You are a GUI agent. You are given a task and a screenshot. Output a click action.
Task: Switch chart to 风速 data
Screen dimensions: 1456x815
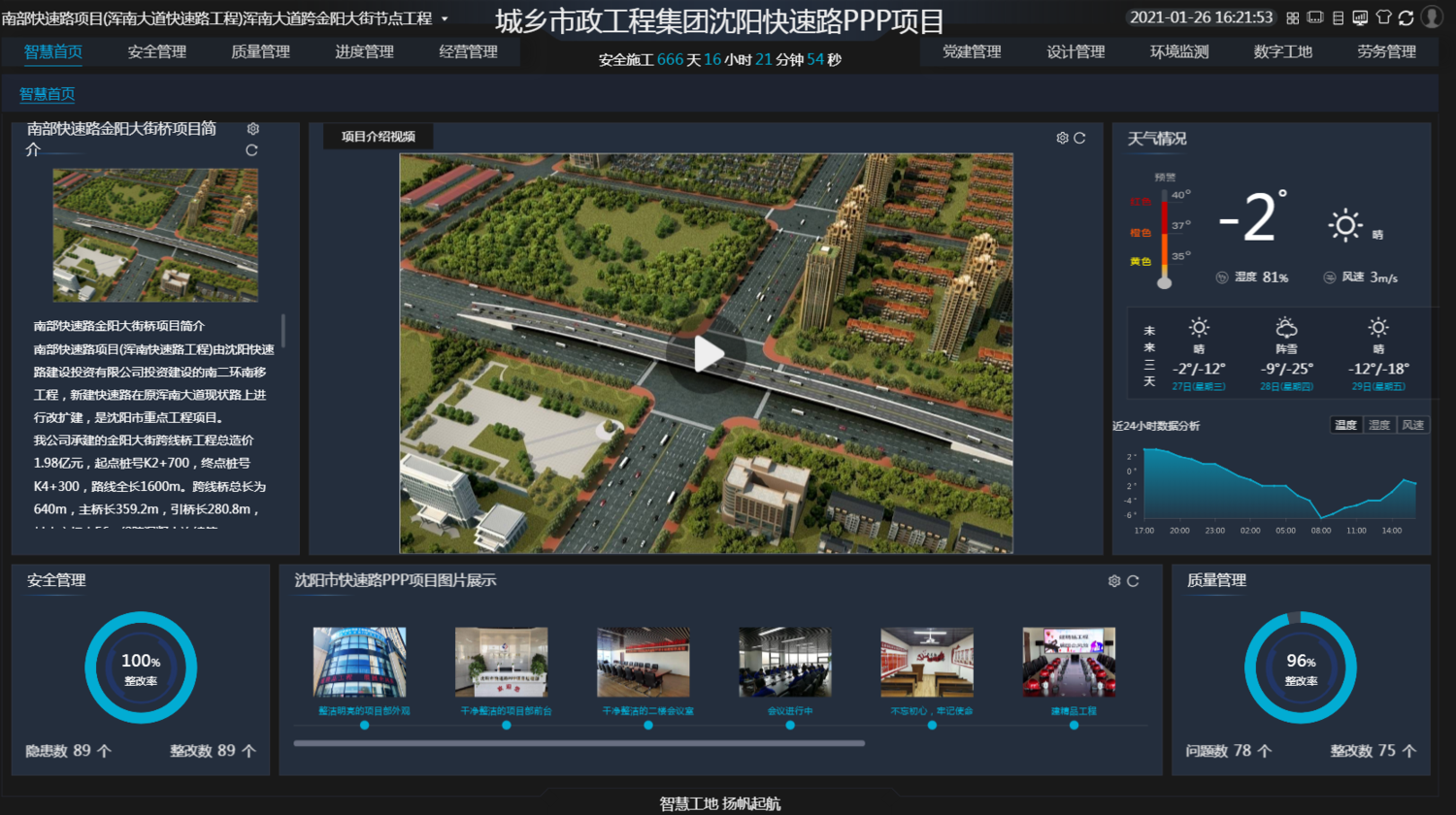1412,425
